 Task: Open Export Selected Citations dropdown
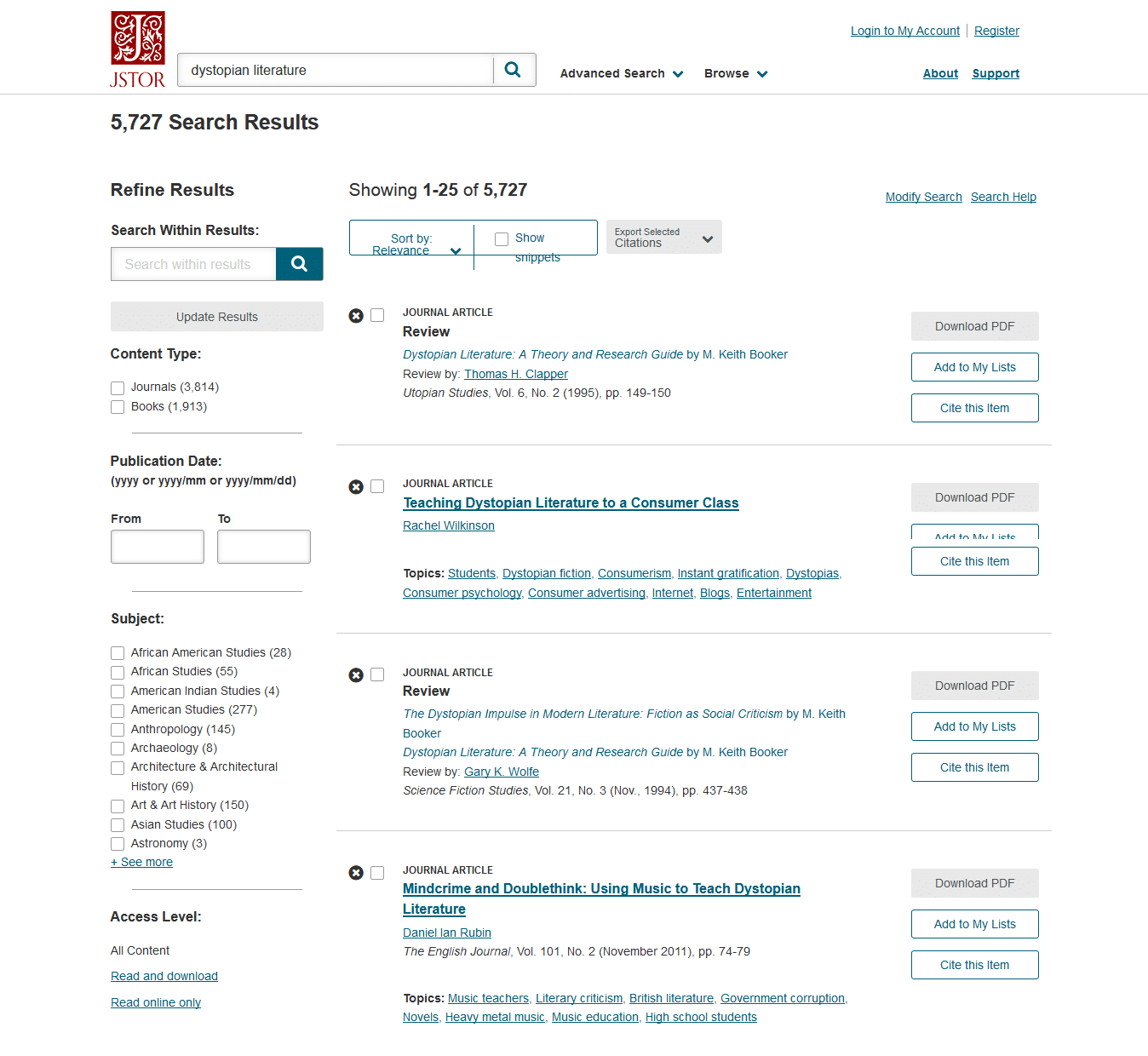[x=664, y=237]
